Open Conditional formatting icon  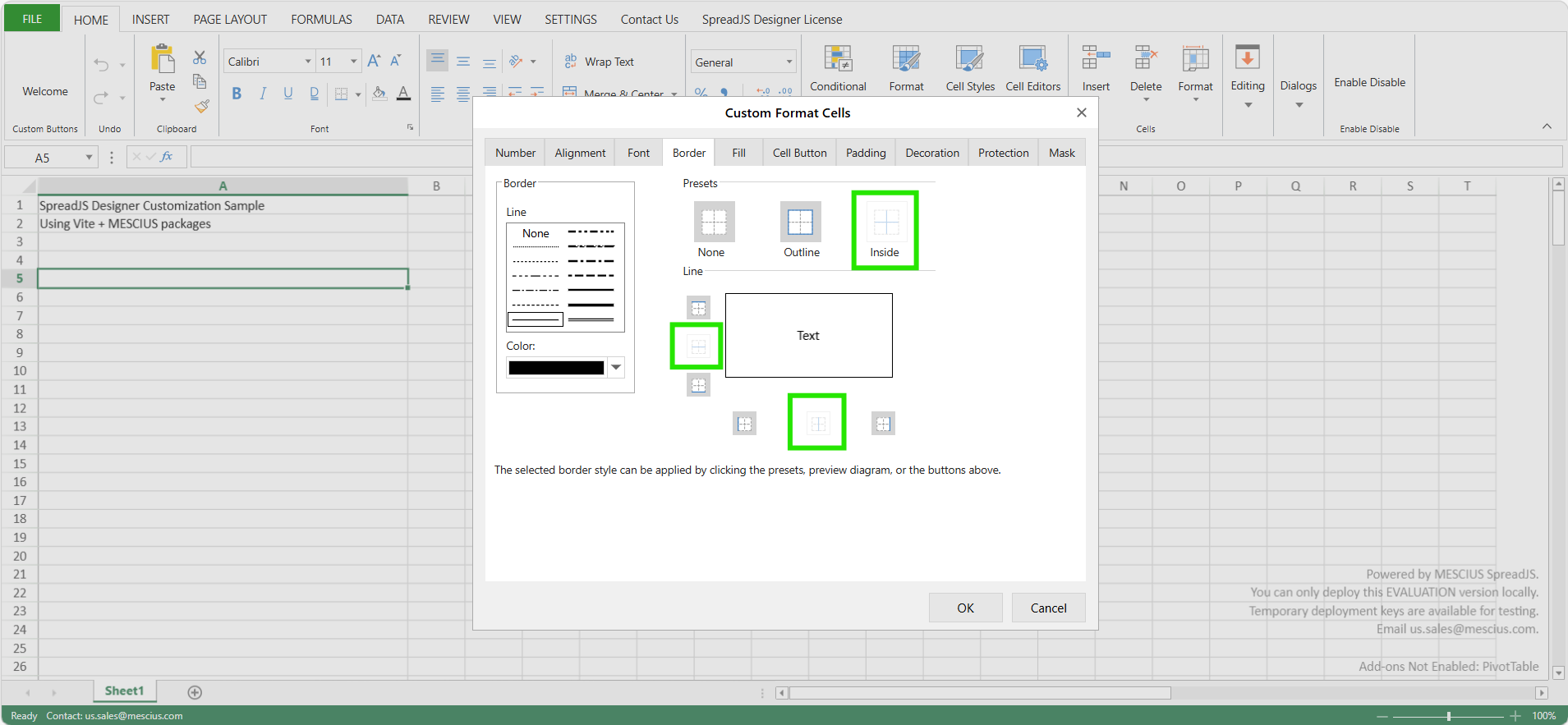tap(838, 58)
